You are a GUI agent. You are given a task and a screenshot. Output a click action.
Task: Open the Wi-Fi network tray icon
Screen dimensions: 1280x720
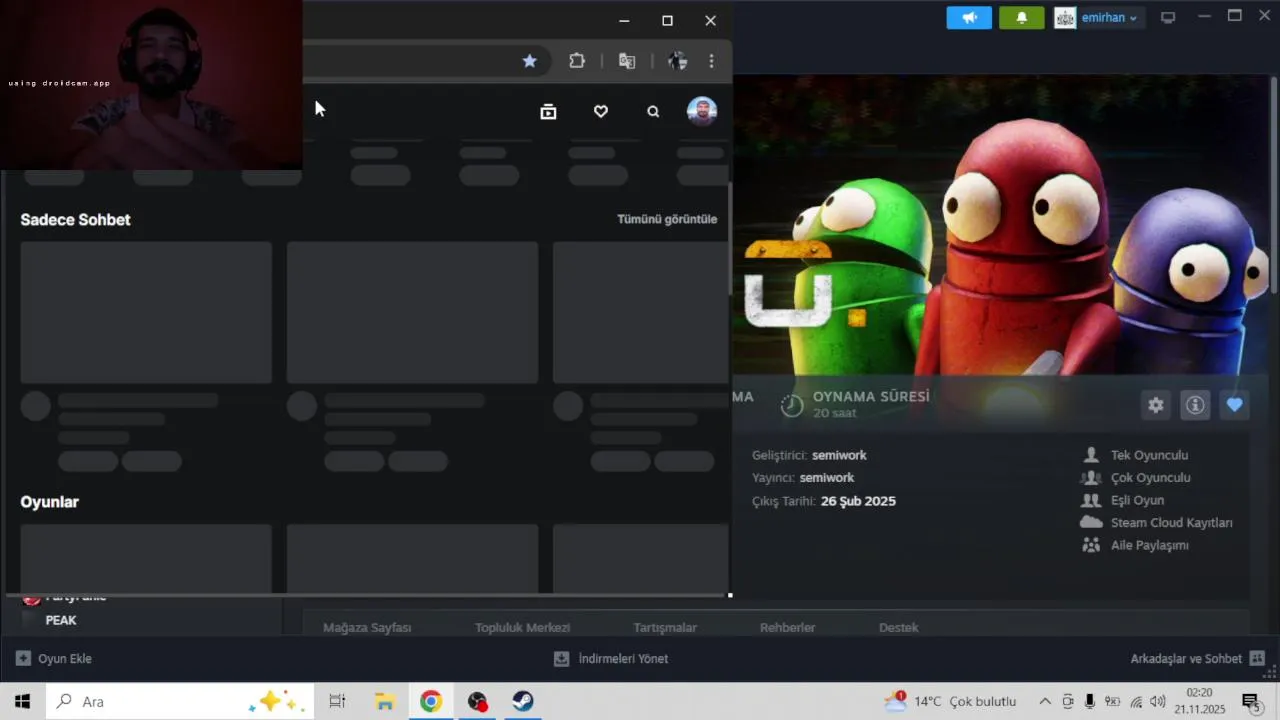tap(1135, 701)
